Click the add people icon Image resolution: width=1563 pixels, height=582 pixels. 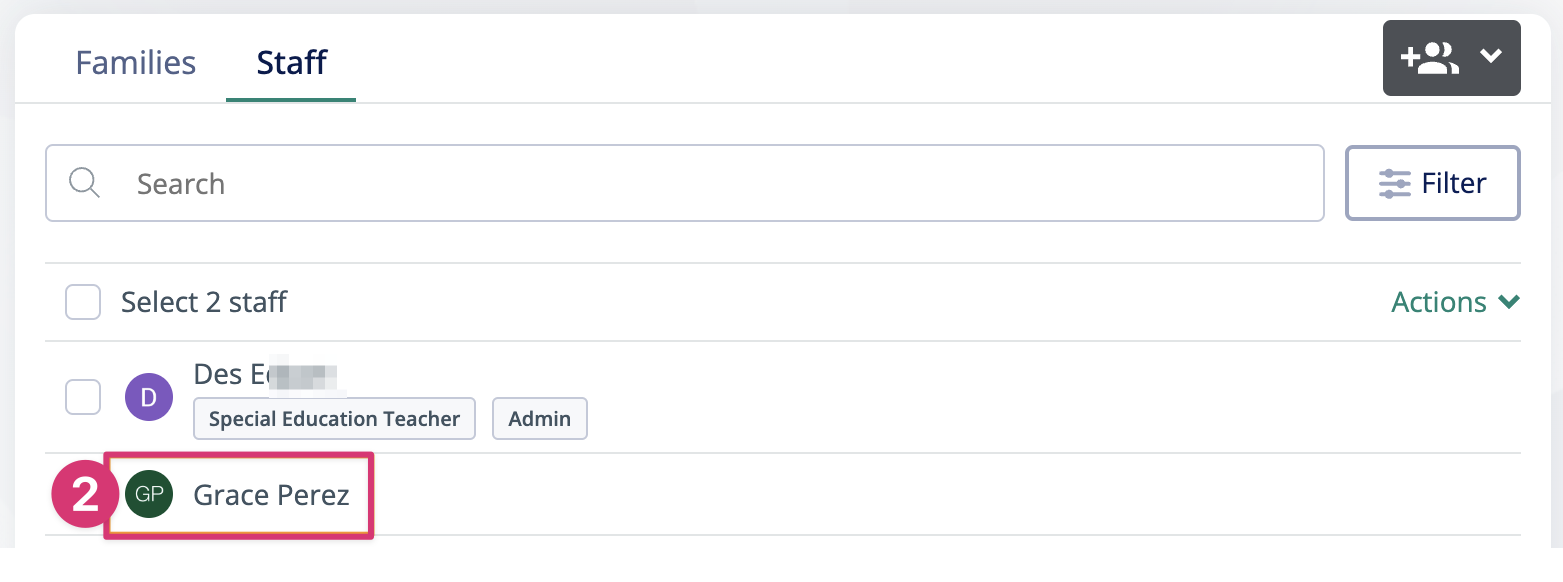[x=1430, y=58]
